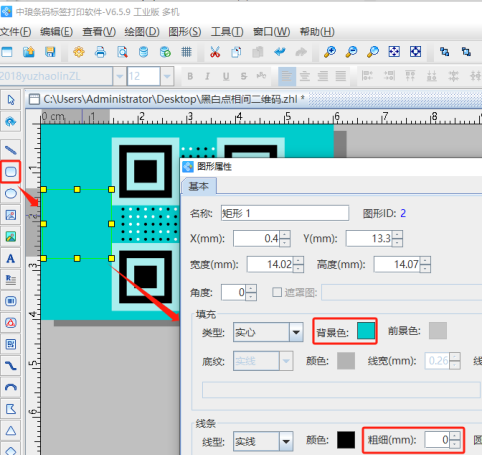Click the scissors cut icon
The height and width of the screenshot is (455, 483).
tap(215, 52)
